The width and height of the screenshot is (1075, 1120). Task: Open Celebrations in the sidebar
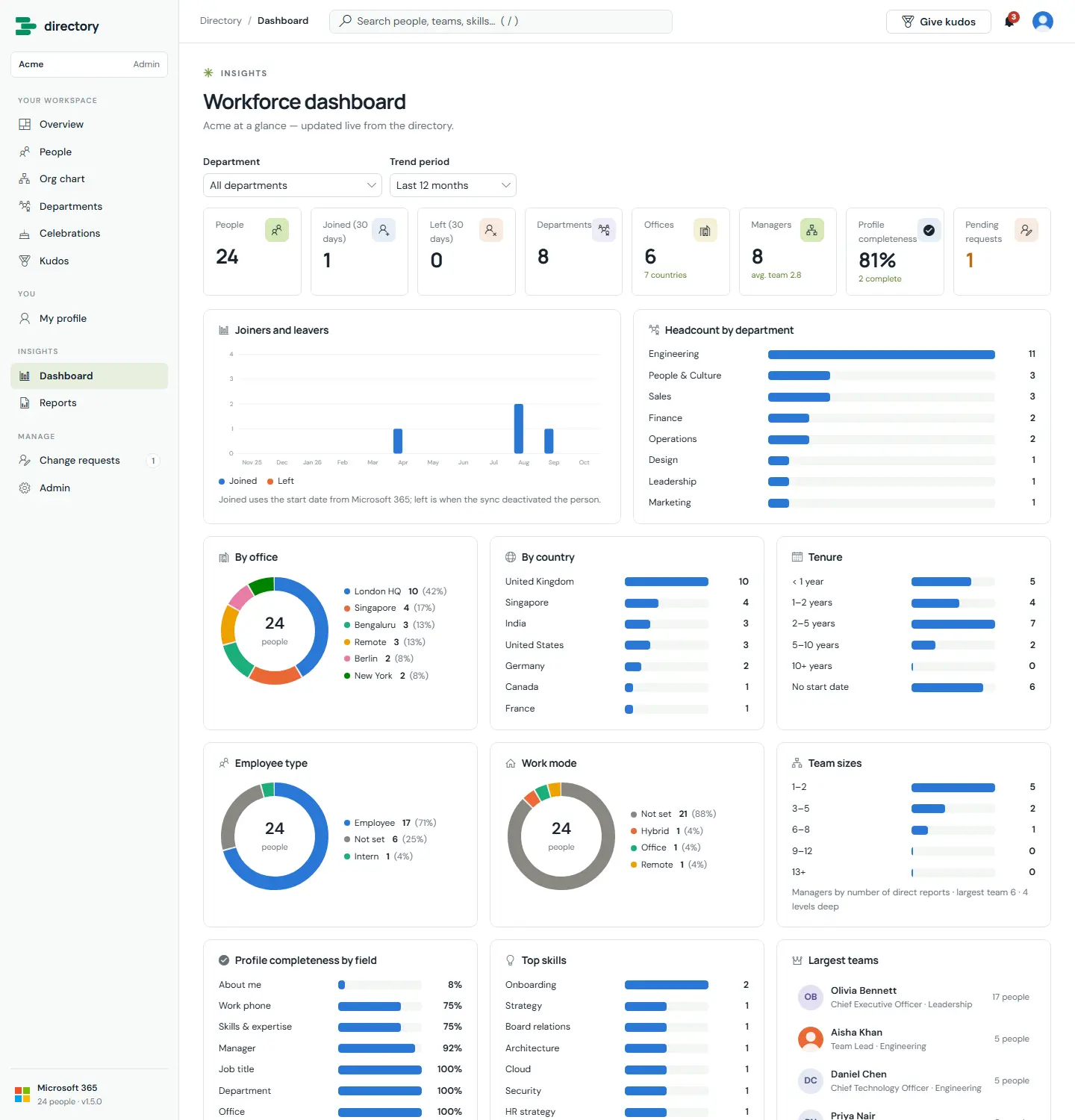tap(89, 234)
